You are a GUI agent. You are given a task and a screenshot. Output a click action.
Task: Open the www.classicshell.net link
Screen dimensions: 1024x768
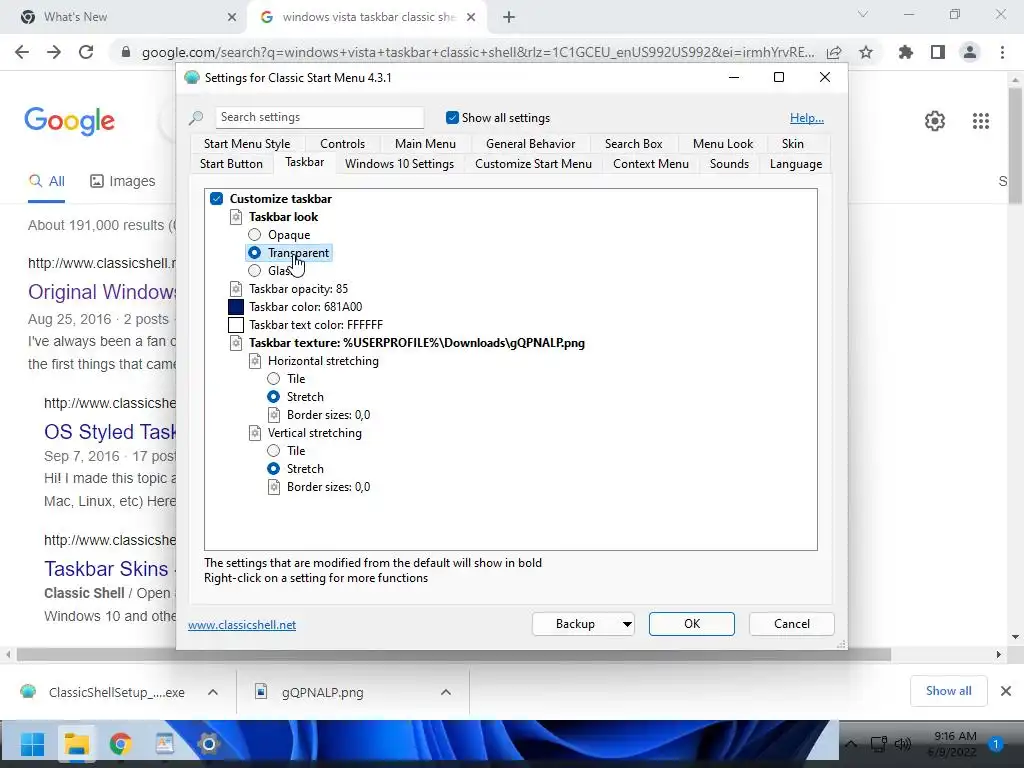(242, 625)
